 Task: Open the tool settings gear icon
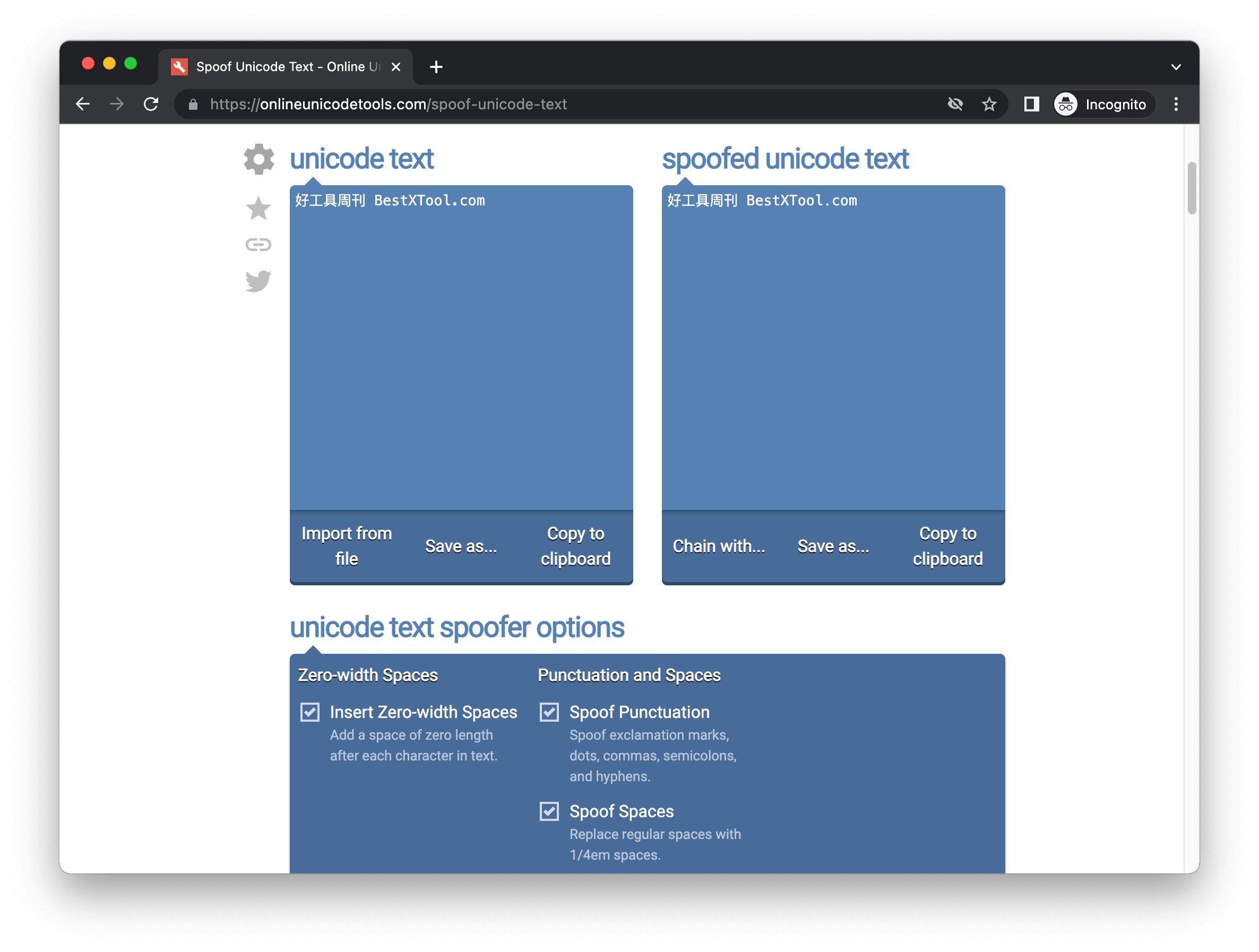[258, 159]
